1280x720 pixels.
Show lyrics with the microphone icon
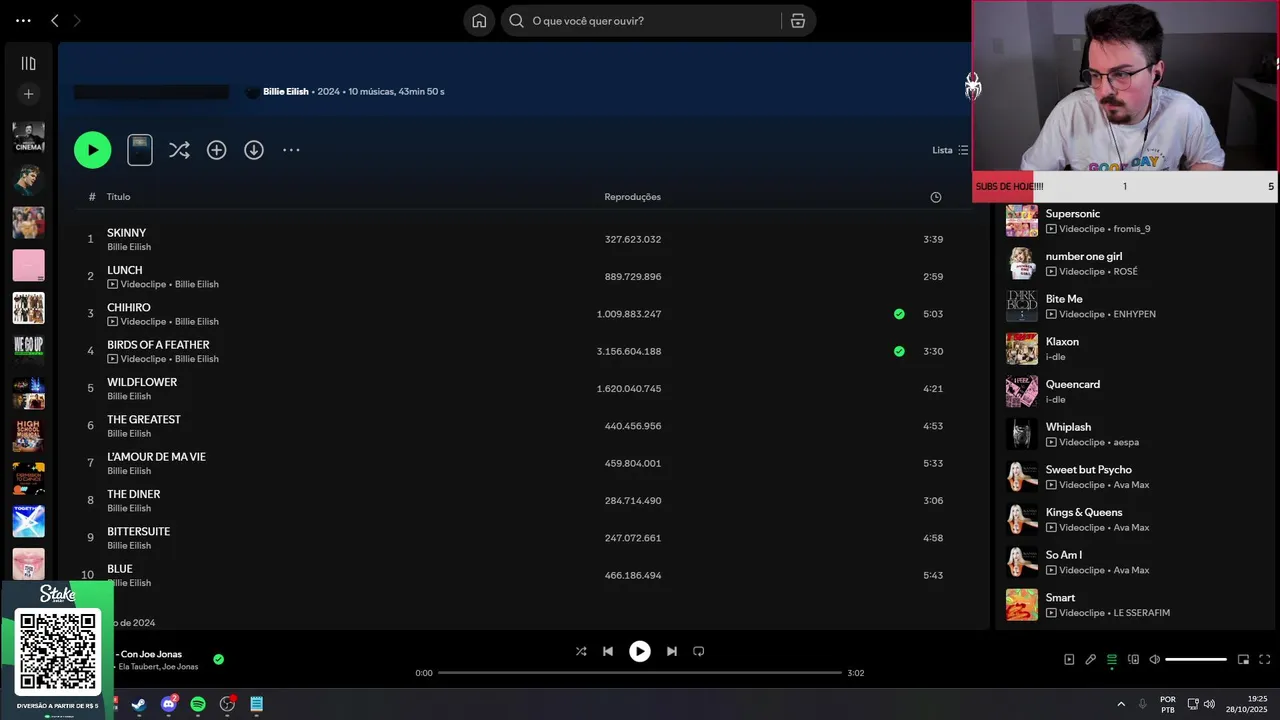1091,660
